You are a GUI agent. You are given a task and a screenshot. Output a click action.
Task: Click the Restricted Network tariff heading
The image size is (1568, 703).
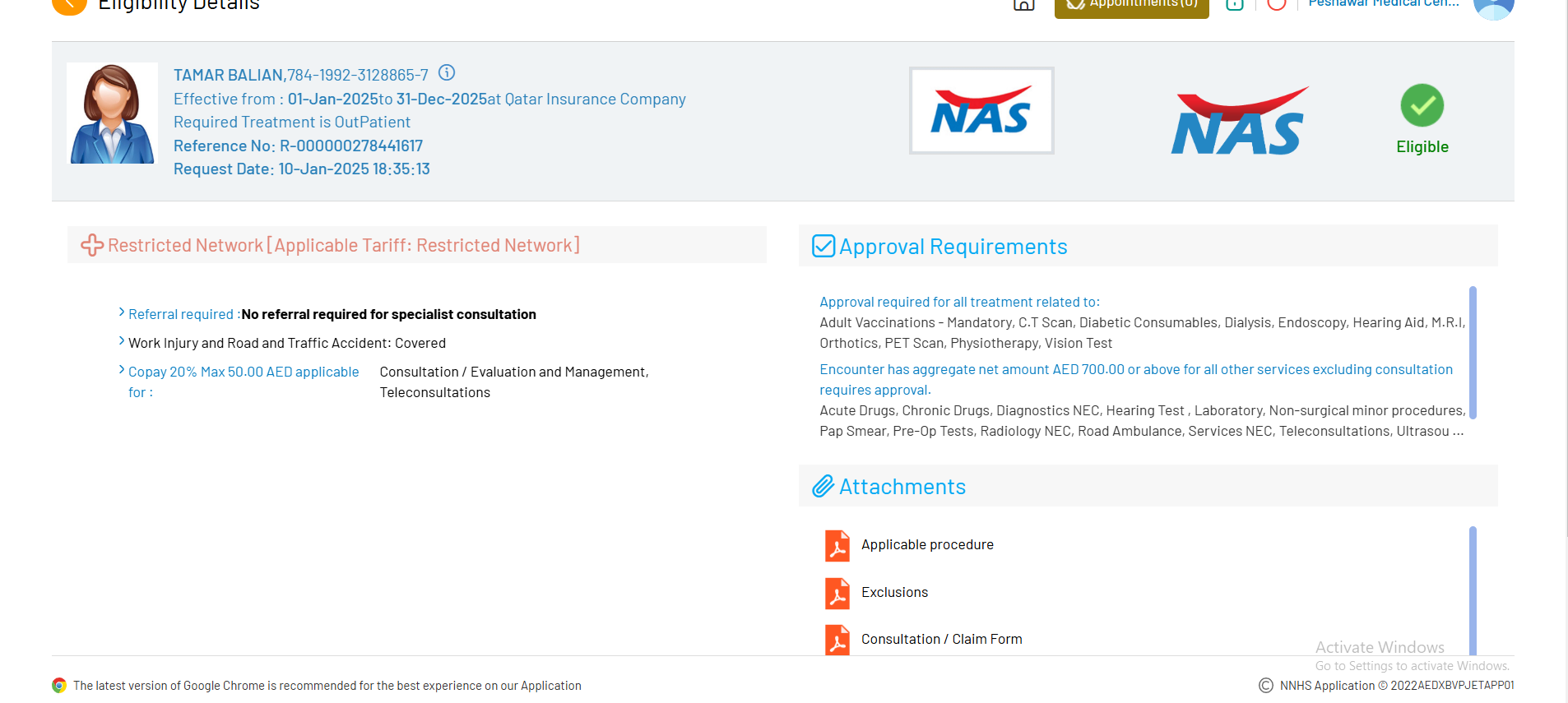tap(344, 245)
